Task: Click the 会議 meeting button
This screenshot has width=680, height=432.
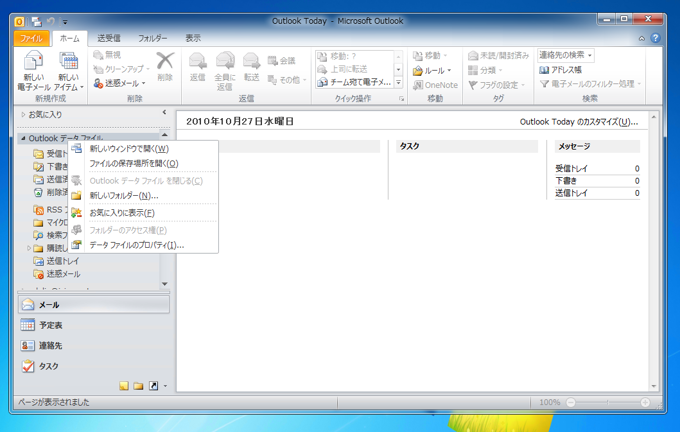Action: (281, 61)
